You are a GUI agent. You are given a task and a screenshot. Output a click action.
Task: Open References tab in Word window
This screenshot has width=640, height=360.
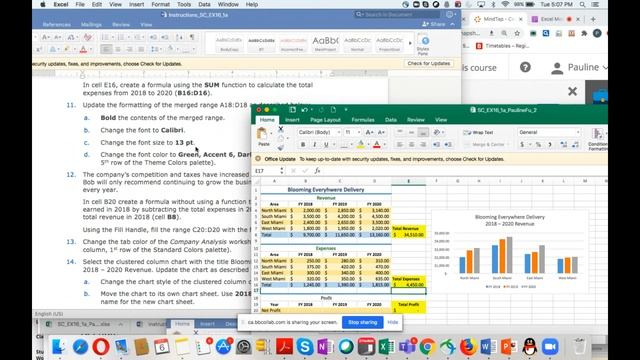tap(56, 24)
